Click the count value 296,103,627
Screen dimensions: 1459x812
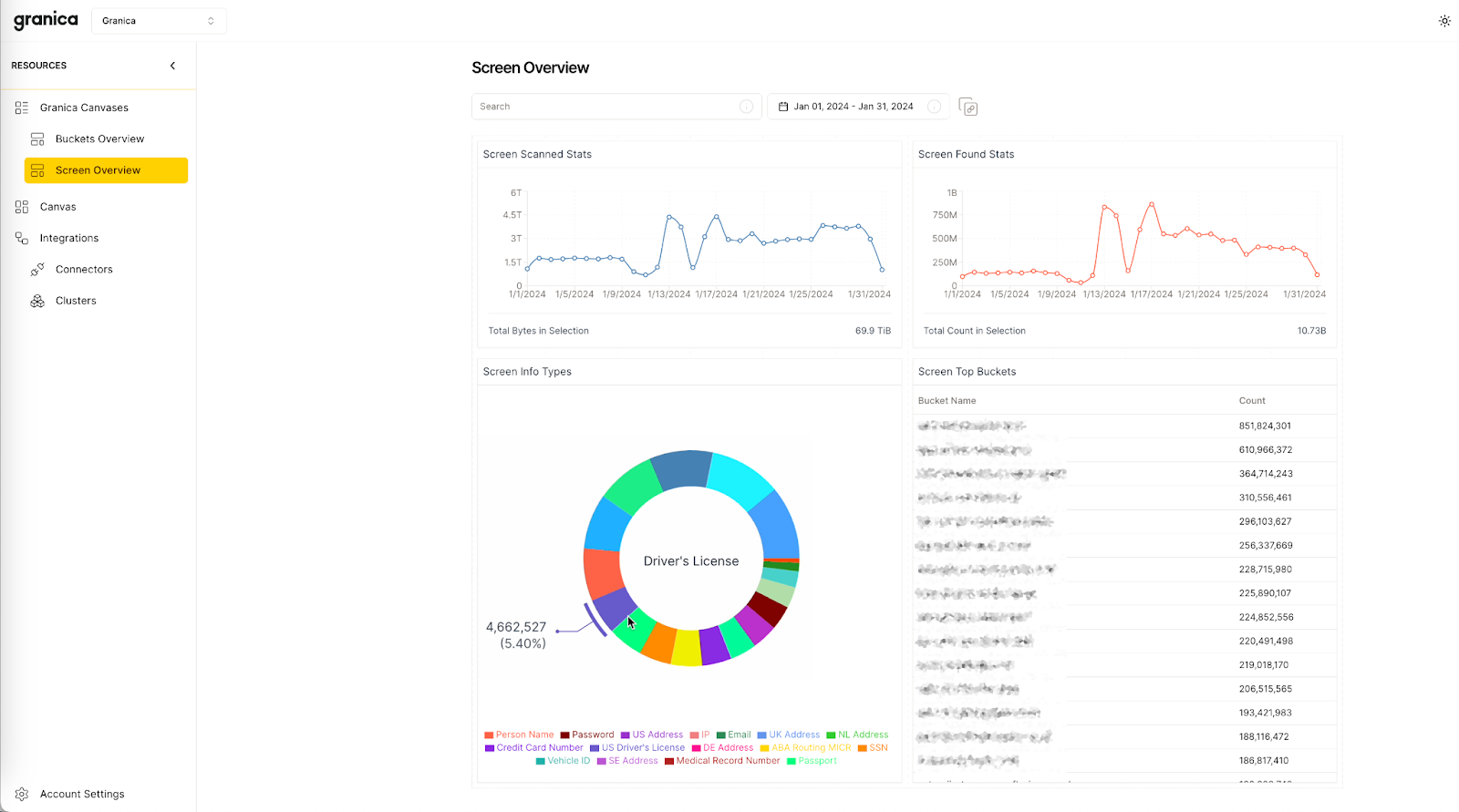[x=1265, y=521]
